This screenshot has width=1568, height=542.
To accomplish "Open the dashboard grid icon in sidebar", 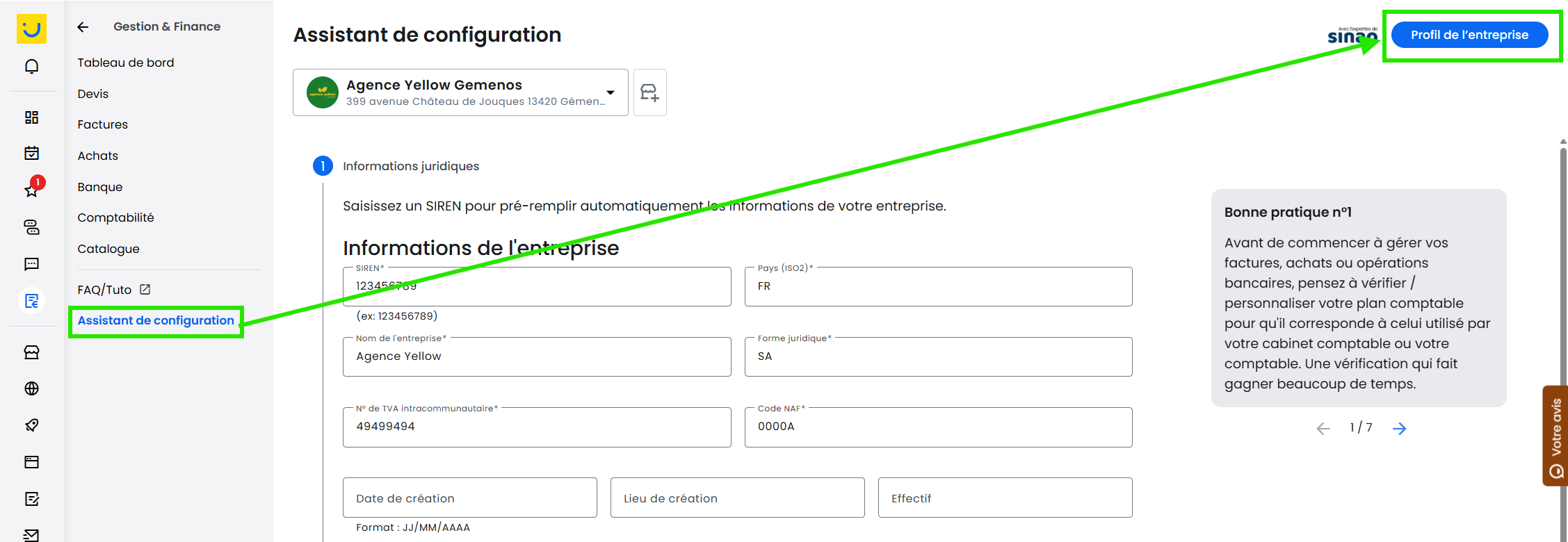I will pyautogui.click(x=31, y=117).
